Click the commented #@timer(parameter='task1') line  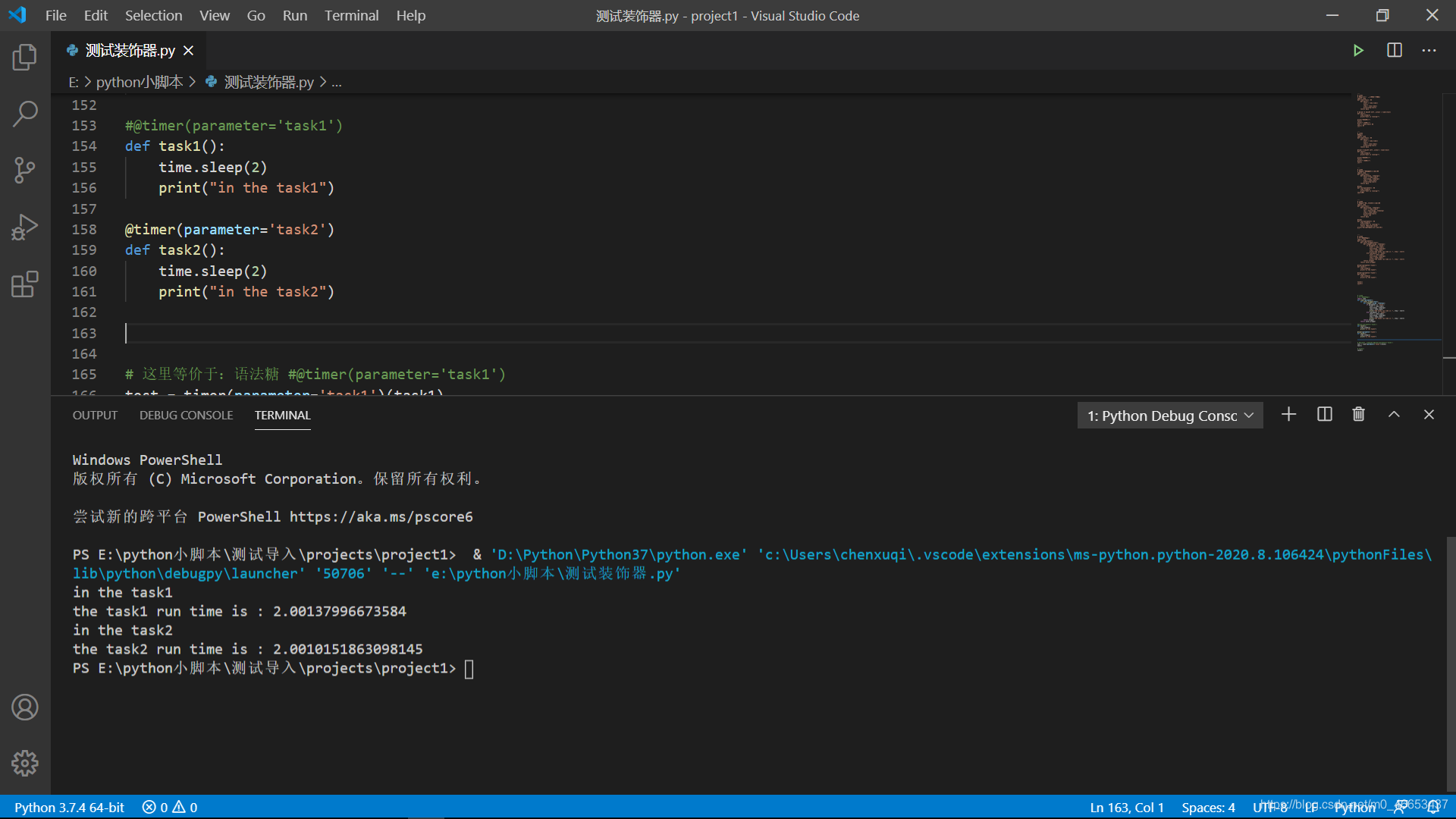pos(234,126)
